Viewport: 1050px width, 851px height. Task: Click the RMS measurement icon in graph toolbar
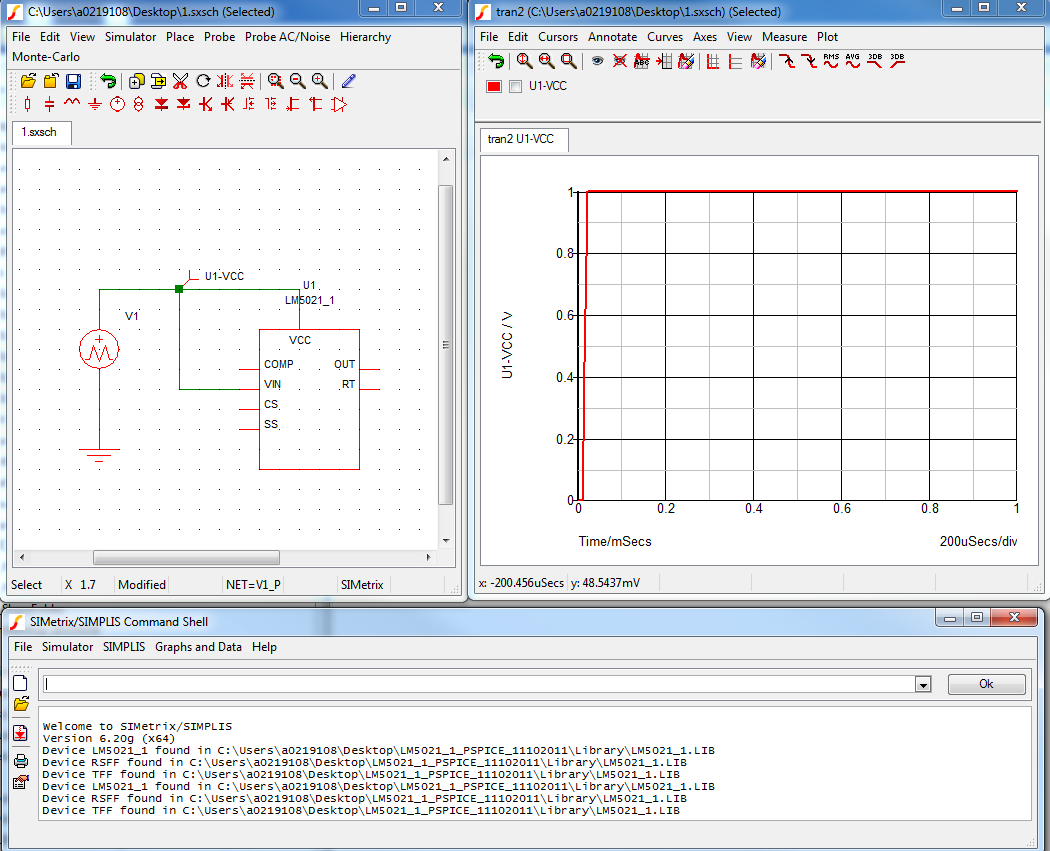831,61
